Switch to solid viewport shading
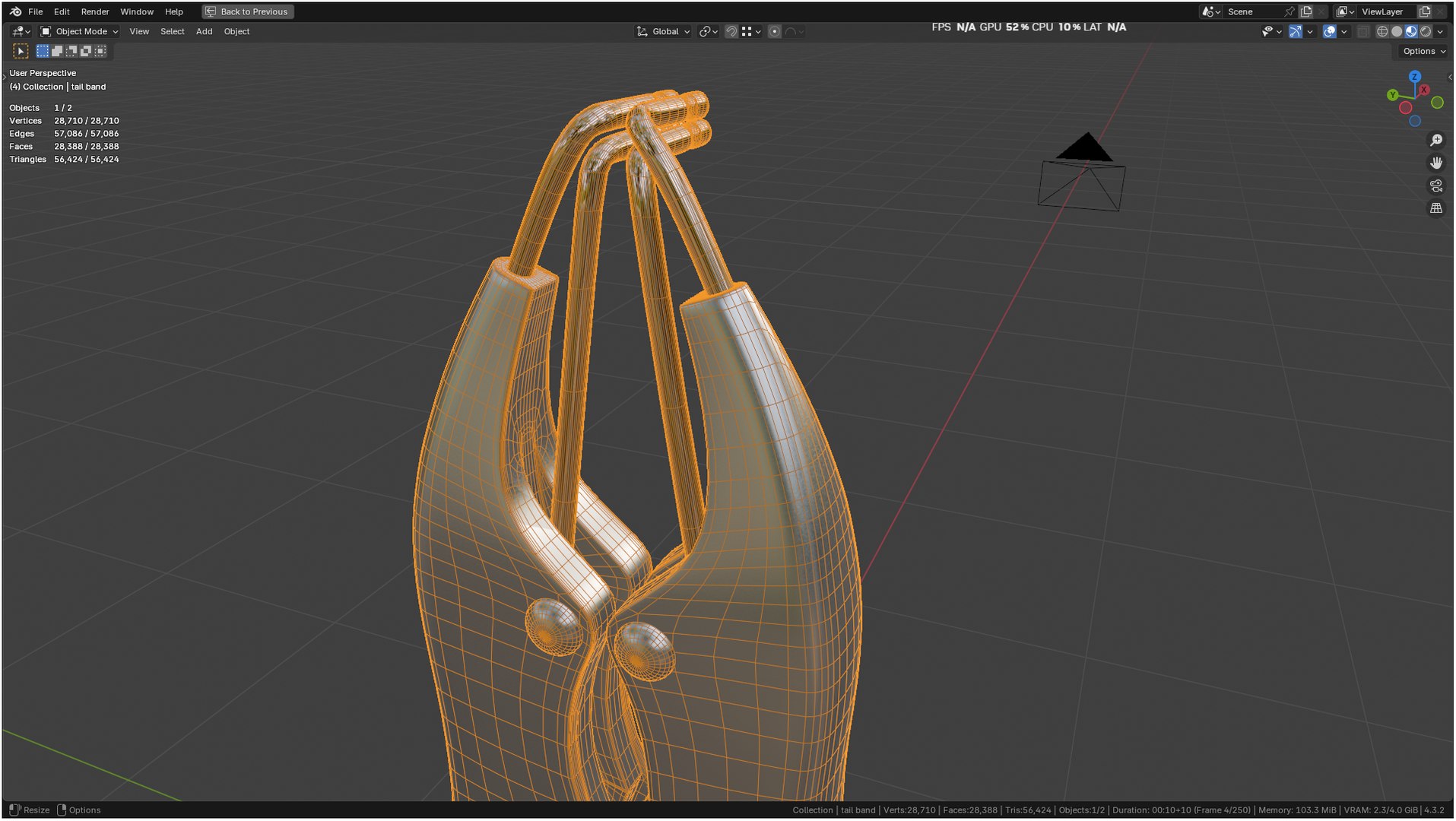This screenshot has height=821, width=1456. tap(1397, 31)
